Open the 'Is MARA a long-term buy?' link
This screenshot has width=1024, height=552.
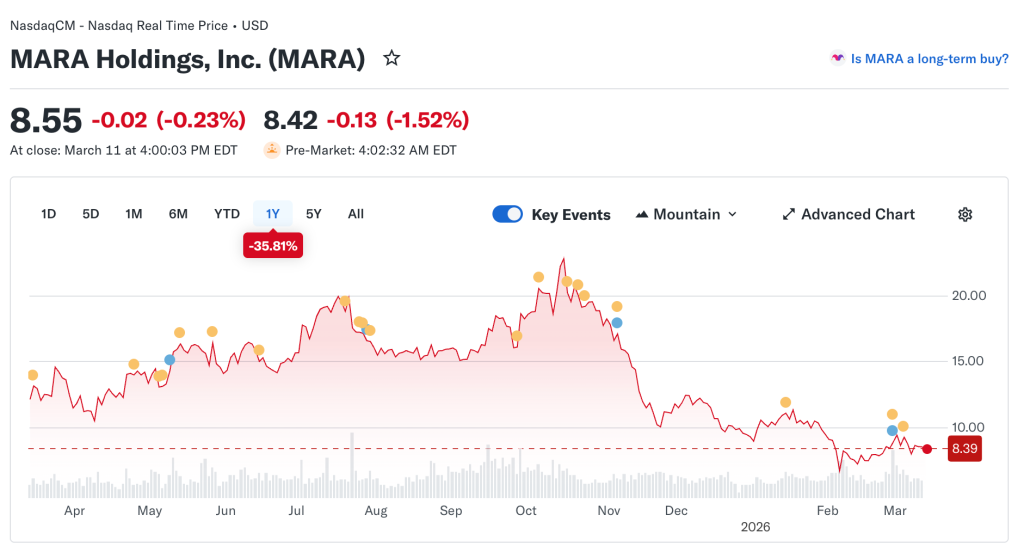coord(929,59)
